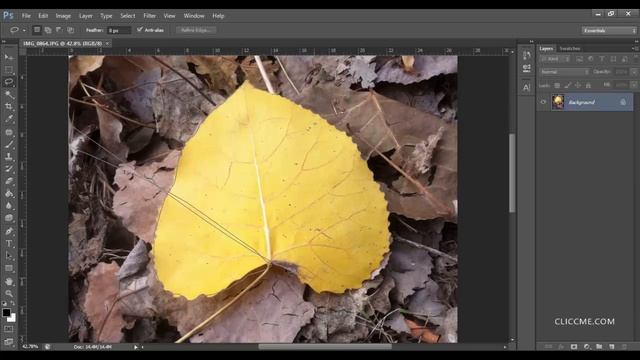Click the Quick Mask mode icon
This screenshot has height=360, width=640.
pyautogui.click(x=9, y=329)
